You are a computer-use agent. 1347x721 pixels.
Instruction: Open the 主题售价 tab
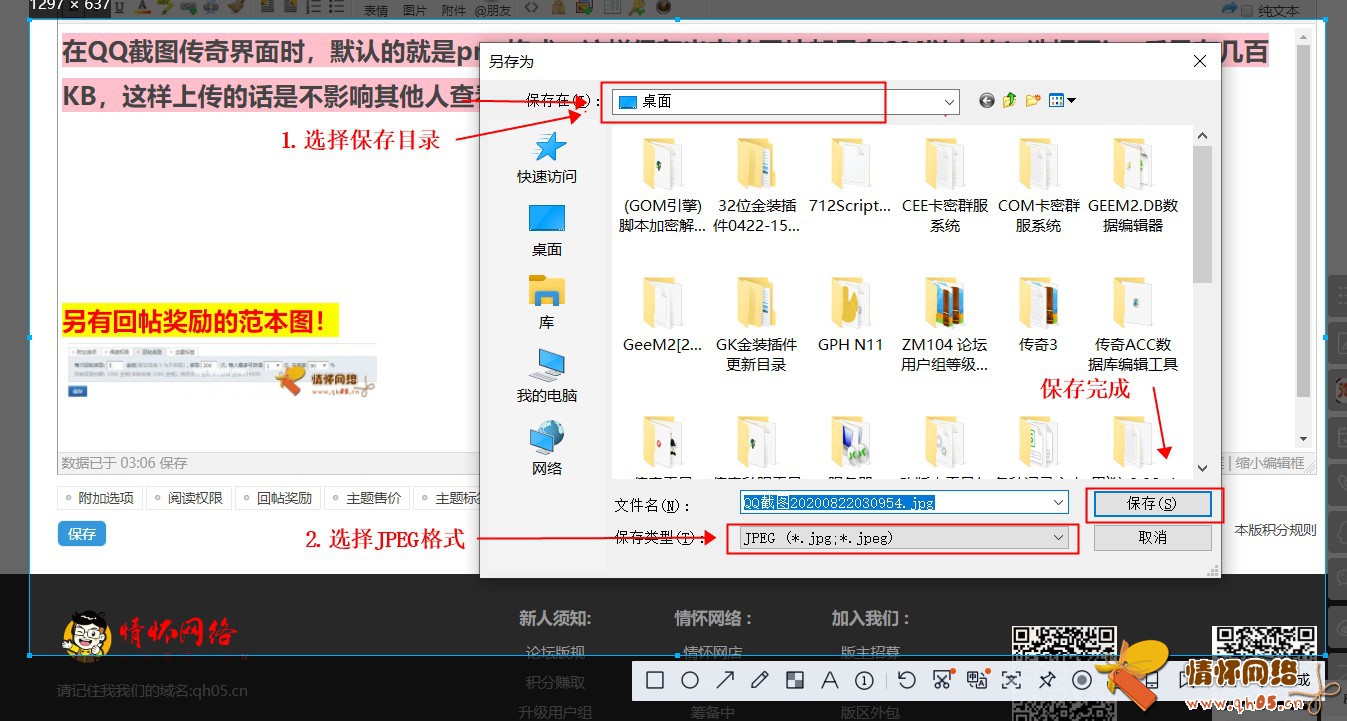[x=366, y=498]
